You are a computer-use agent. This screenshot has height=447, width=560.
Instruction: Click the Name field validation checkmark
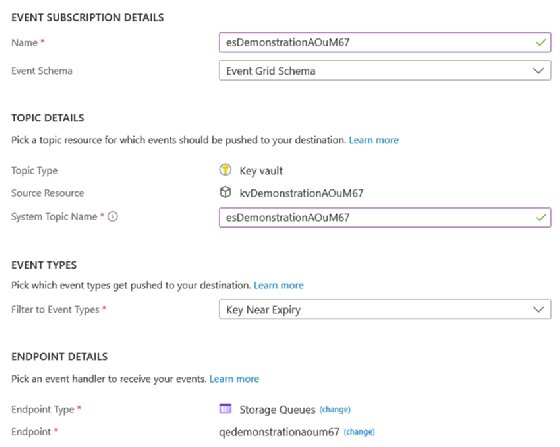tap(541, 42)
